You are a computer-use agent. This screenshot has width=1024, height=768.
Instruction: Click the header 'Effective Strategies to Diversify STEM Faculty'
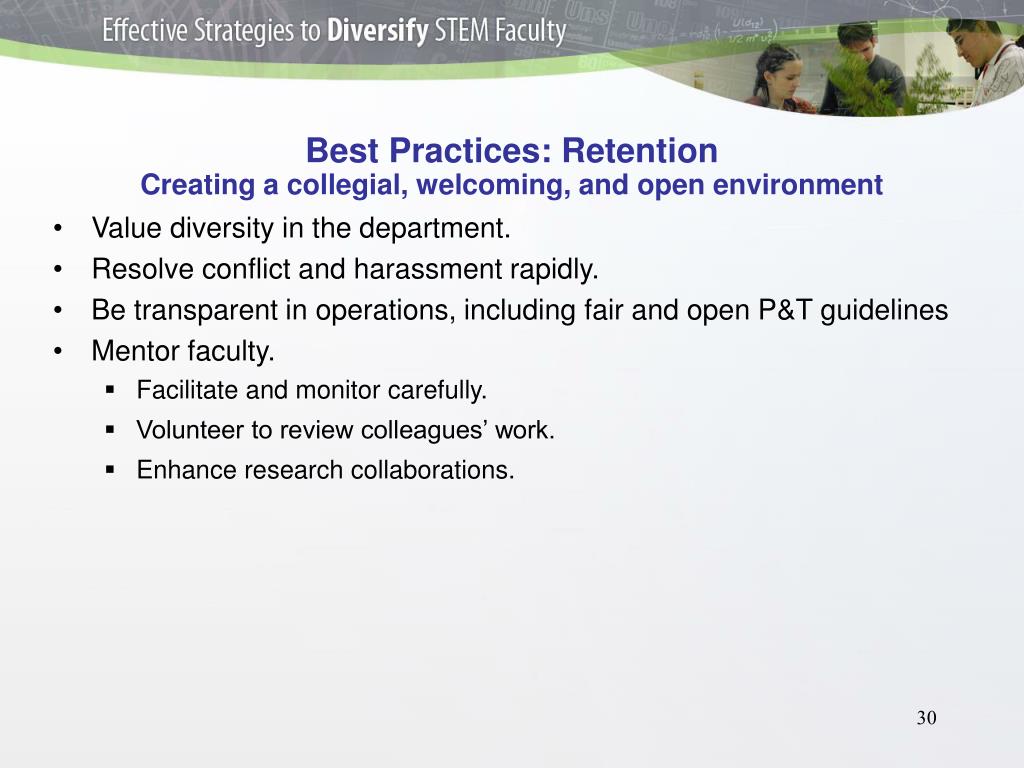[x=334, y=31]
